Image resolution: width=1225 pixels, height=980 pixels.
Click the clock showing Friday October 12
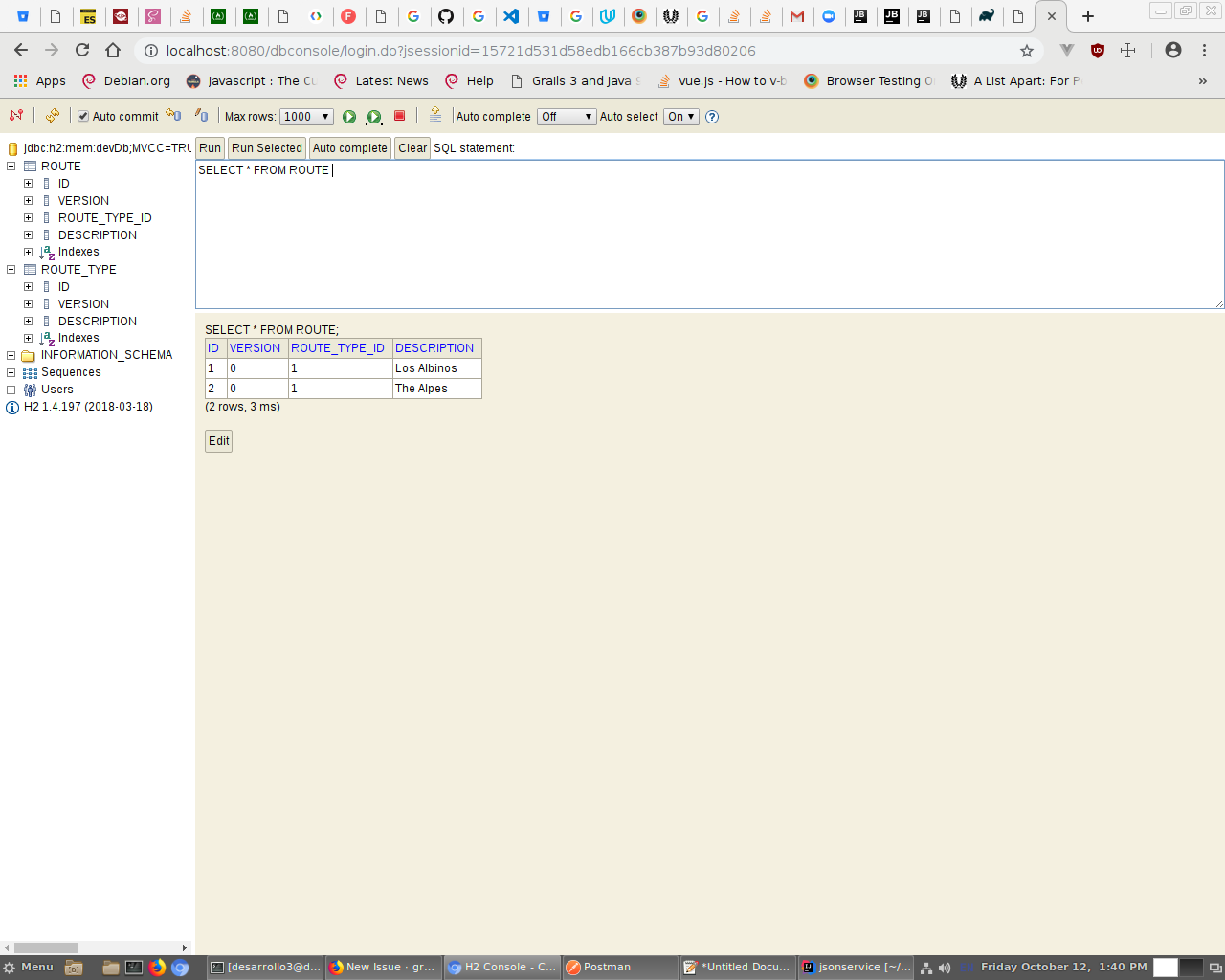(x=1063, y=968)
